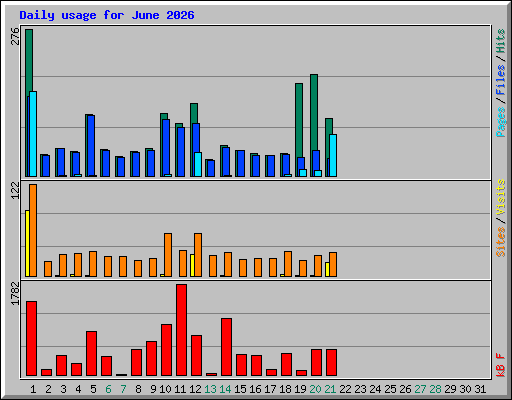Click green weekend day 28 on the x-axis
This screenshot has width=512, height=400.
pos(435,389)
